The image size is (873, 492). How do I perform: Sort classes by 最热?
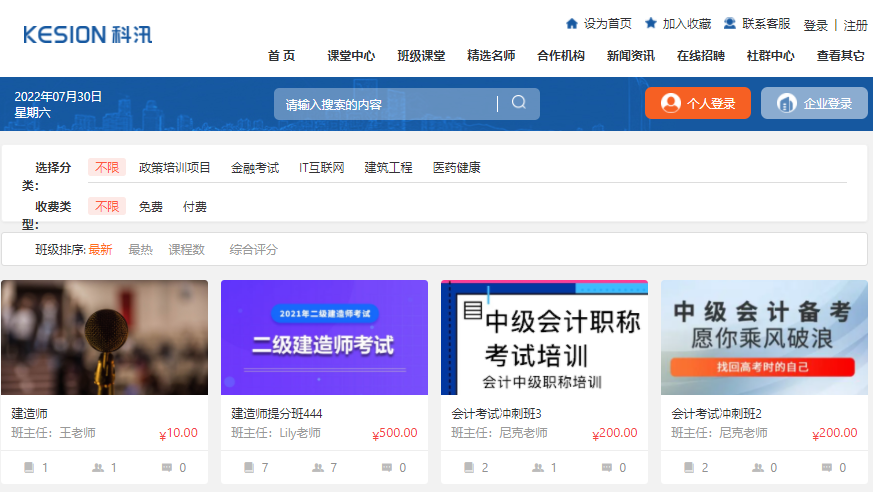[x=140, y=250]
